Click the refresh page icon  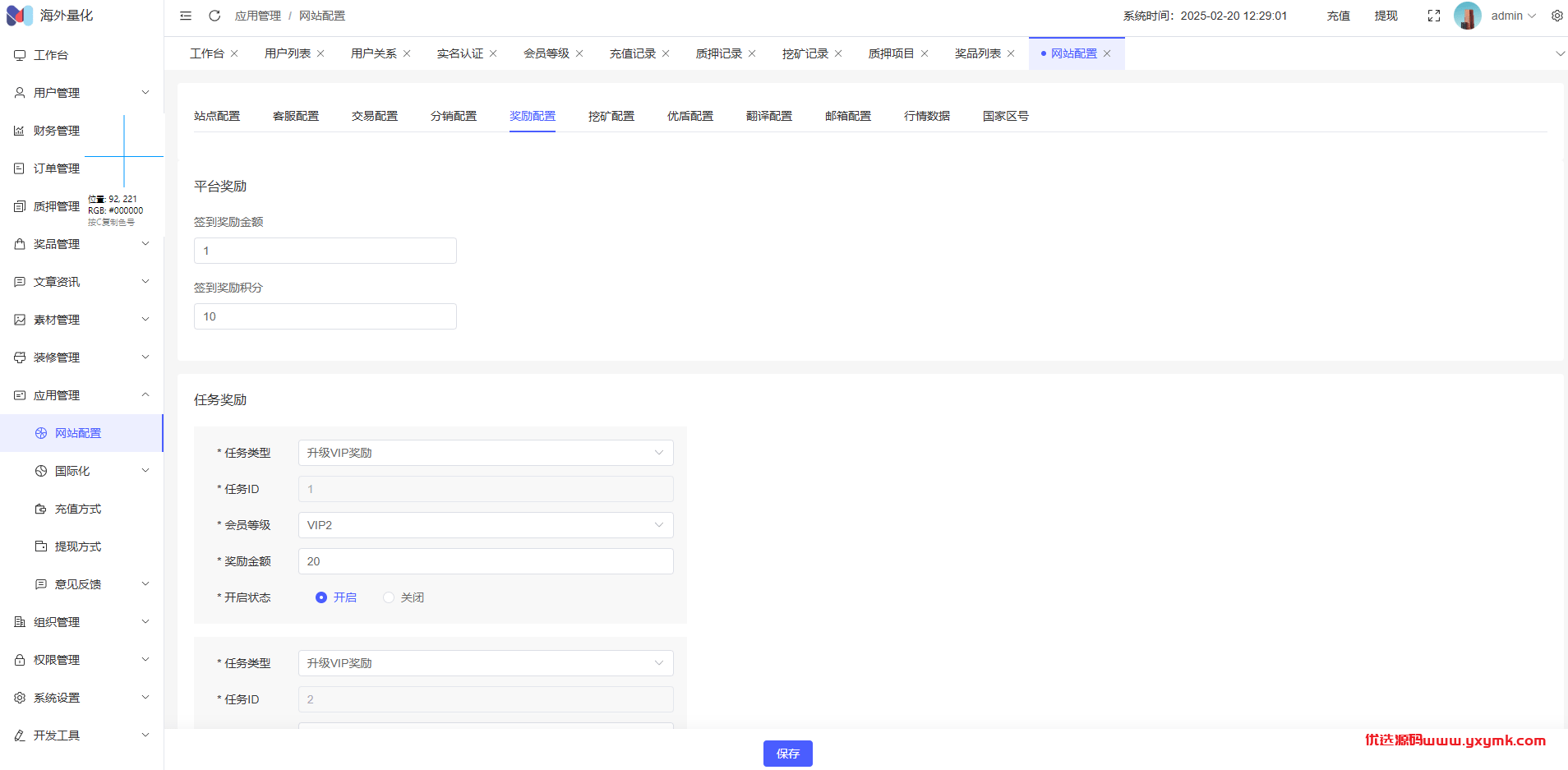(214, 16)
